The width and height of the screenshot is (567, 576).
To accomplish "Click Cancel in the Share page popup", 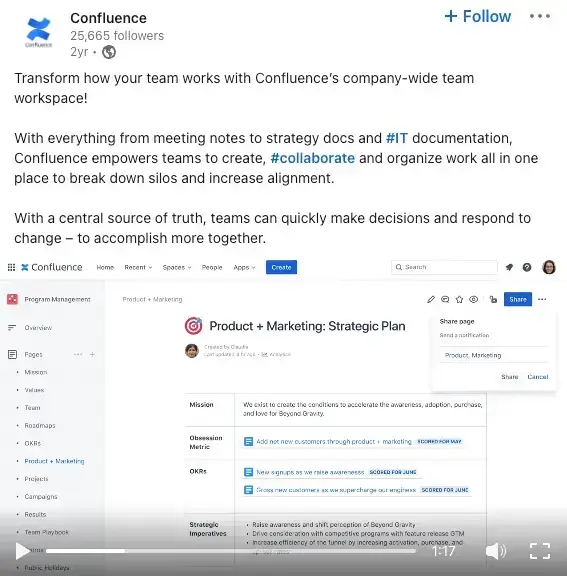I will coord(538,377).
